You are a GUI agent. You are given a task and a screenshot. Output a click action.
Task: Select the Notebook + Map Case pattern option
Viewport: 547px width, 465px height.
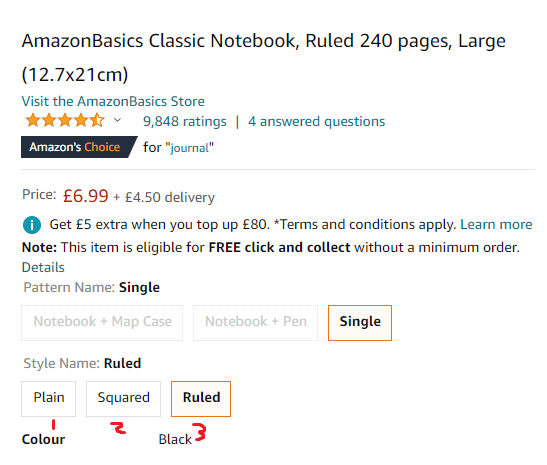click(102, 323)
